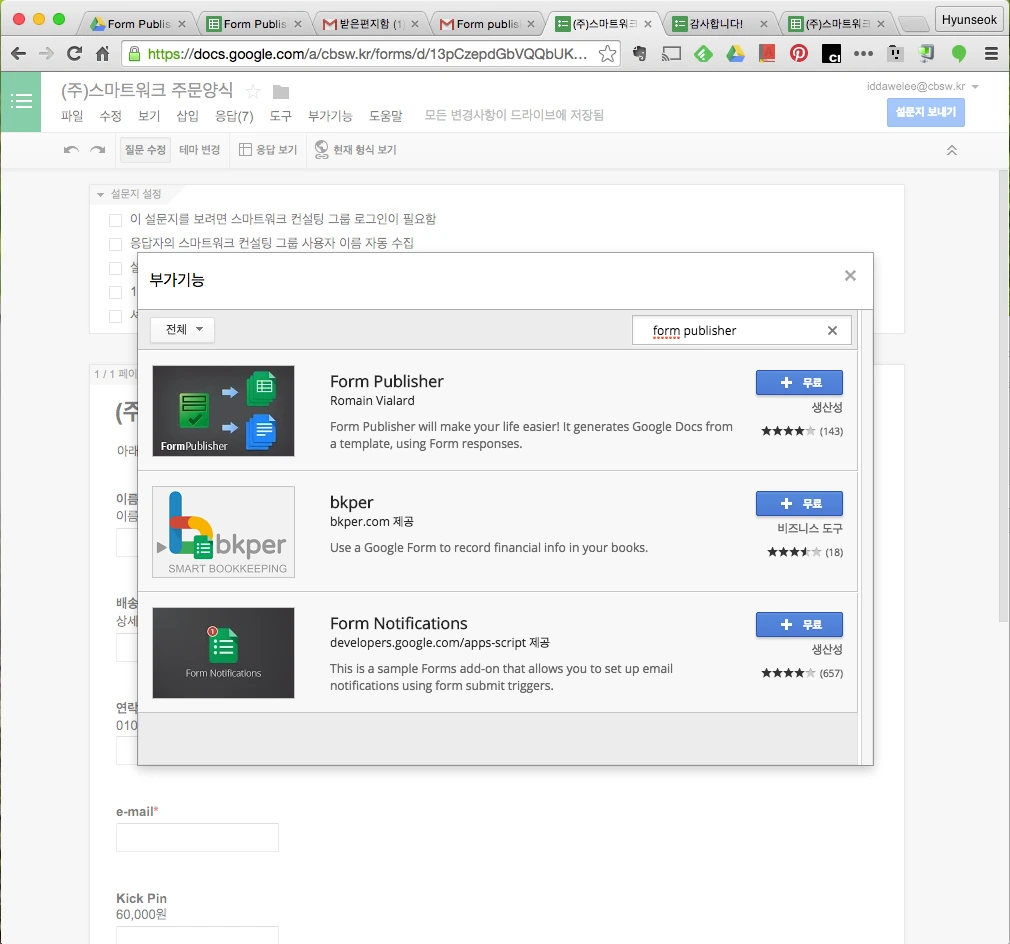The height and width of the screenshot is (944, 1010).
Task: Toggle the third form settings checkbox
Action: 116,268
